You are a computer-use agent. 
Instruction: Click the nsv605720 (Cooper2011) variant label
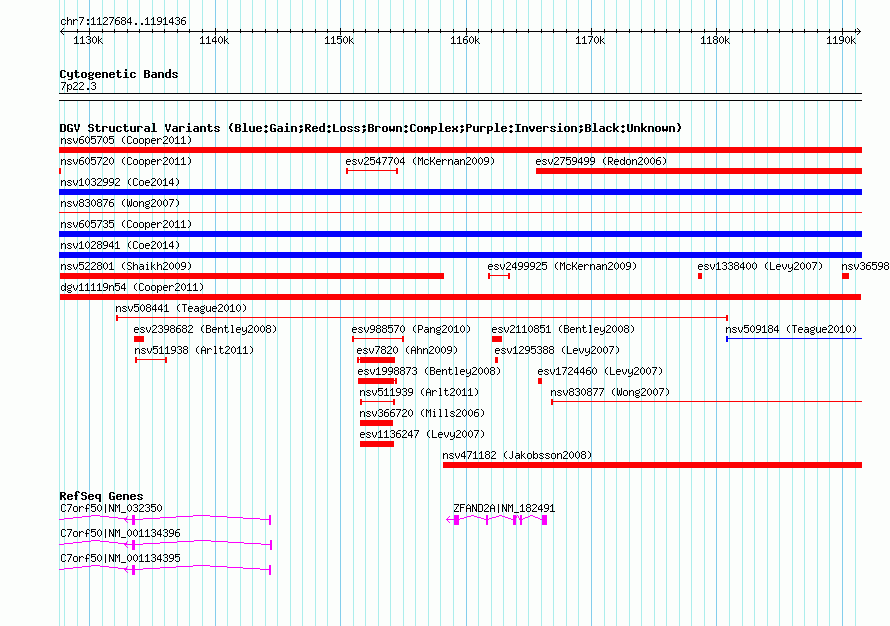pos(126,161)
